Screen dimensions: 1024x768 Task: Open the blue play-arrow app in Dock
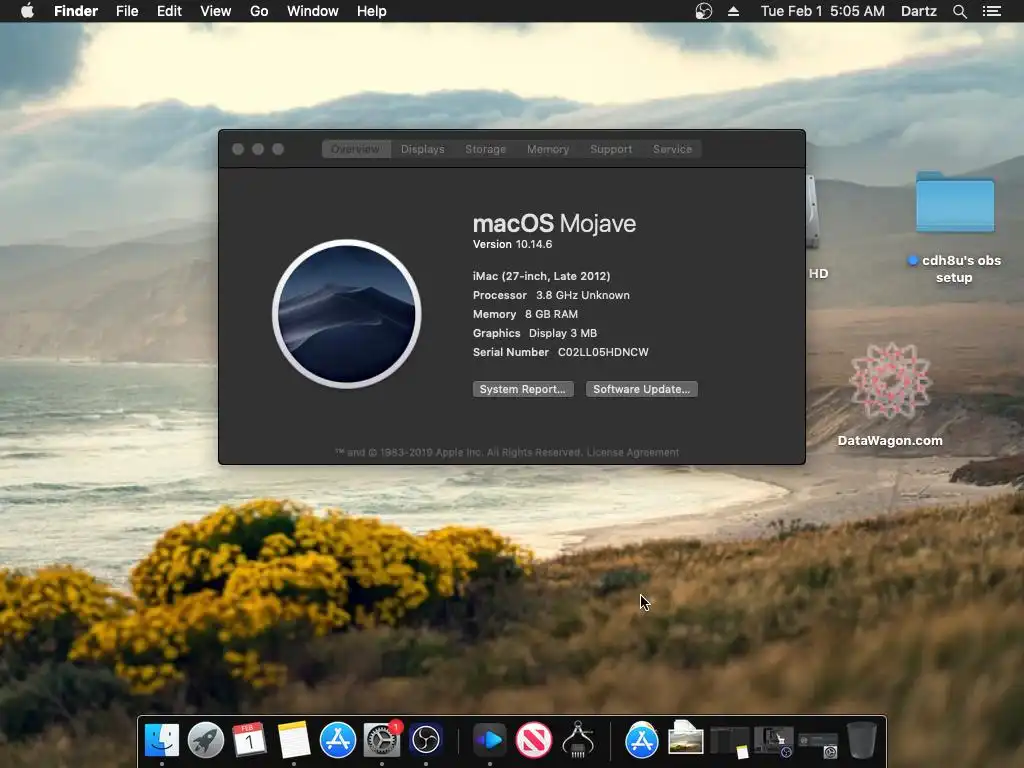tap(489, 740)
